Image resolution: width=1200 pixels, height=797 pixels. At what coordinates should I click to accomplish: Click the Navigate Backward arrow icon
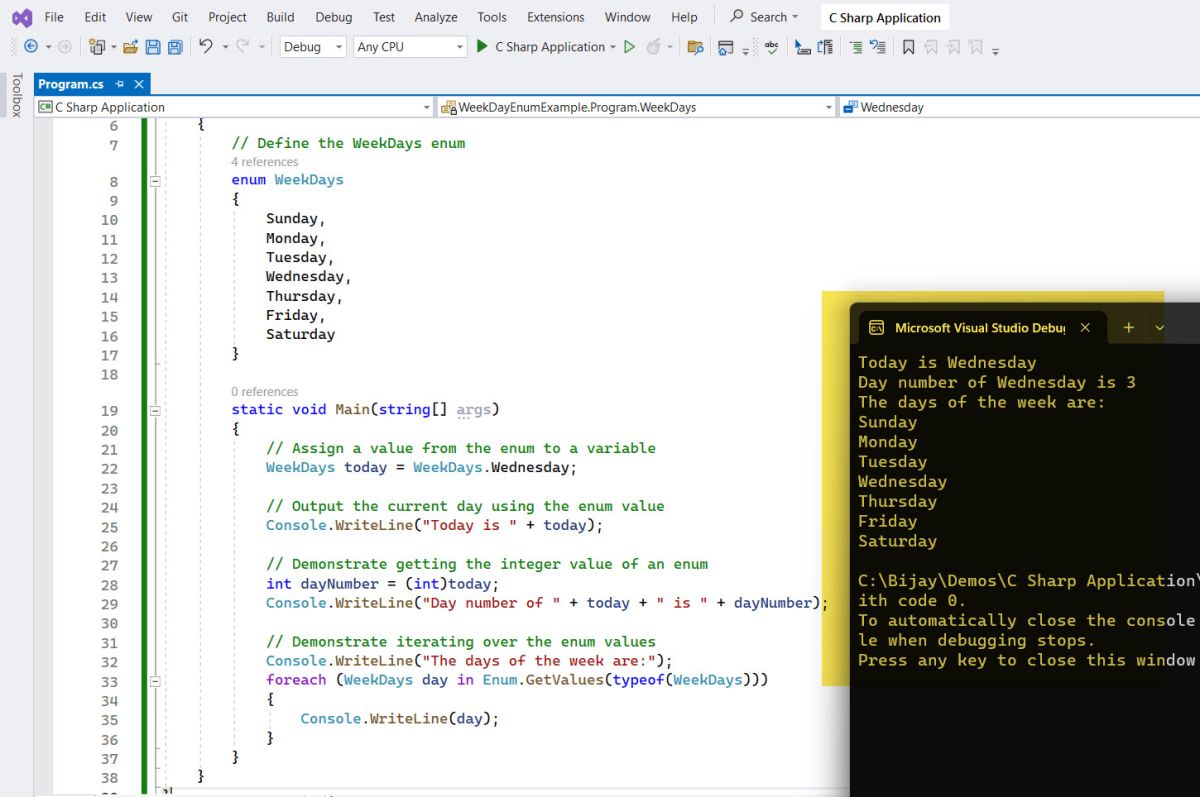31,47
